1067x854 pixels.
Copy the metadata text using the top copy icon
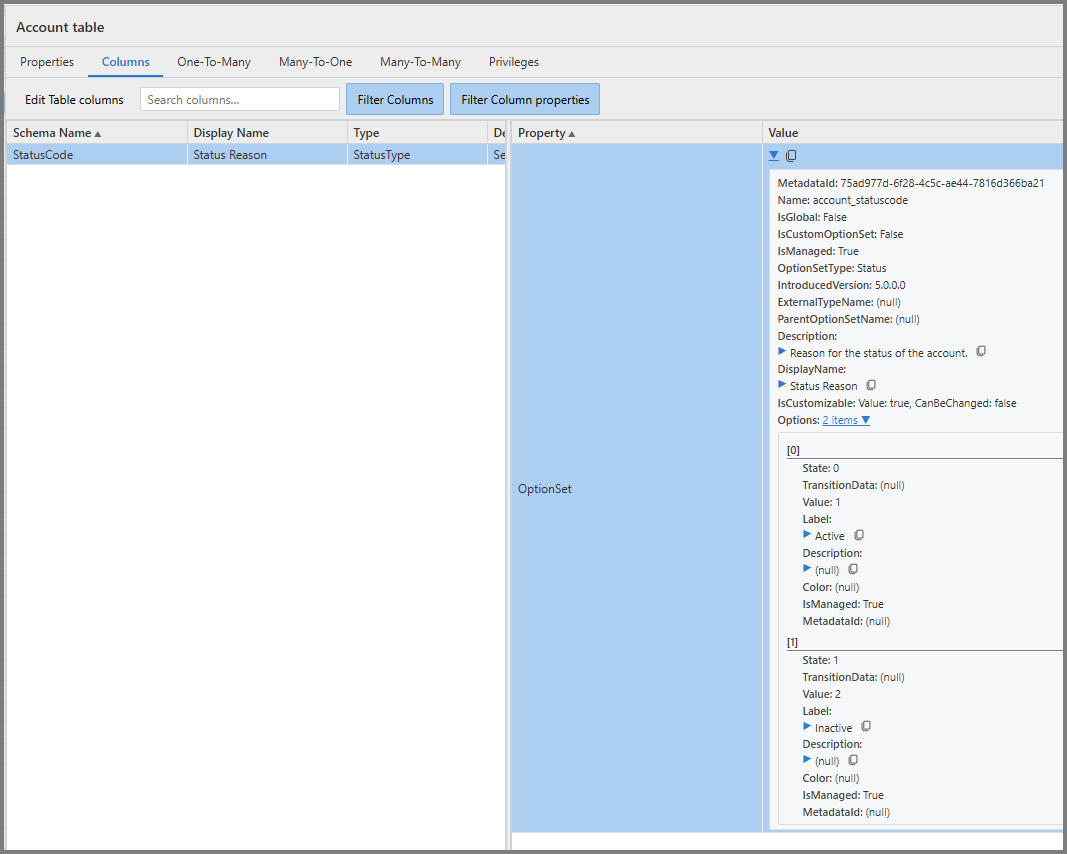[x=790, y=156]
